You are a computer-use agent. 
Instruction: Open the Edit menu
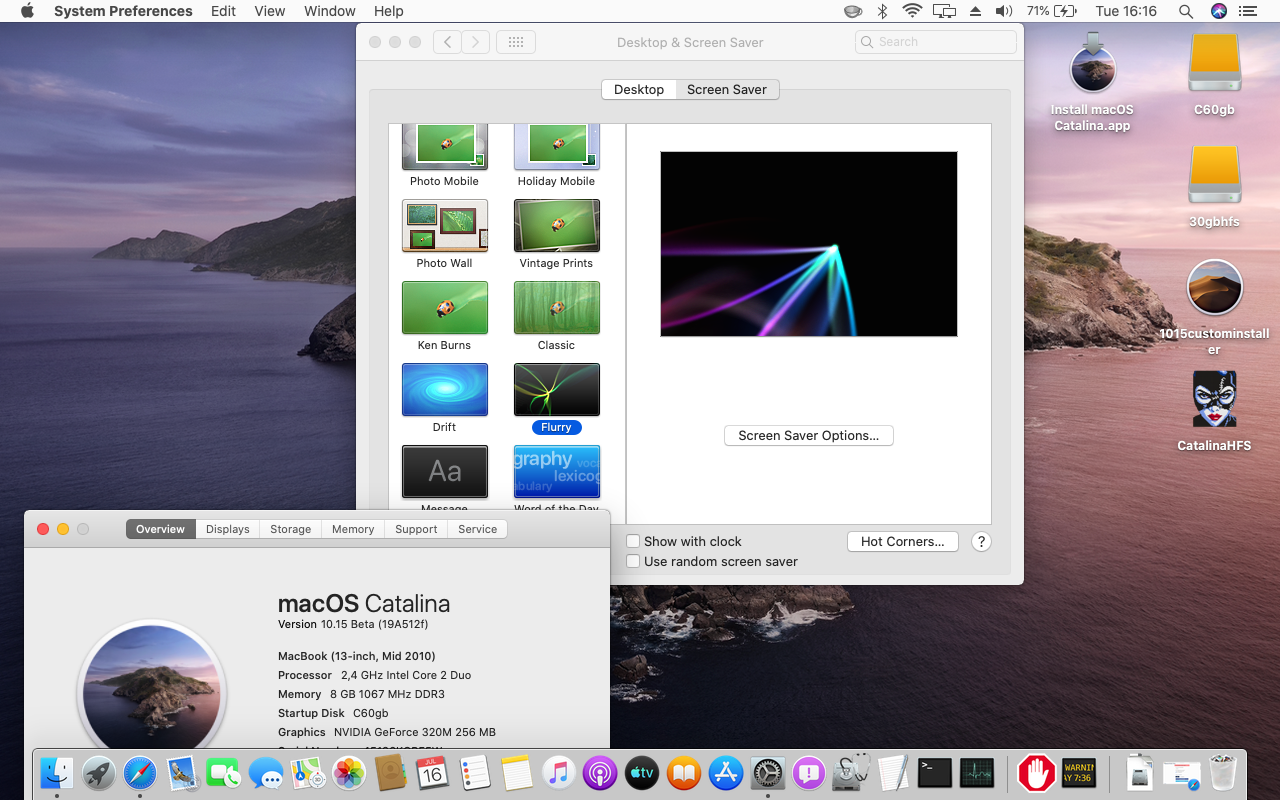[224, 11]
